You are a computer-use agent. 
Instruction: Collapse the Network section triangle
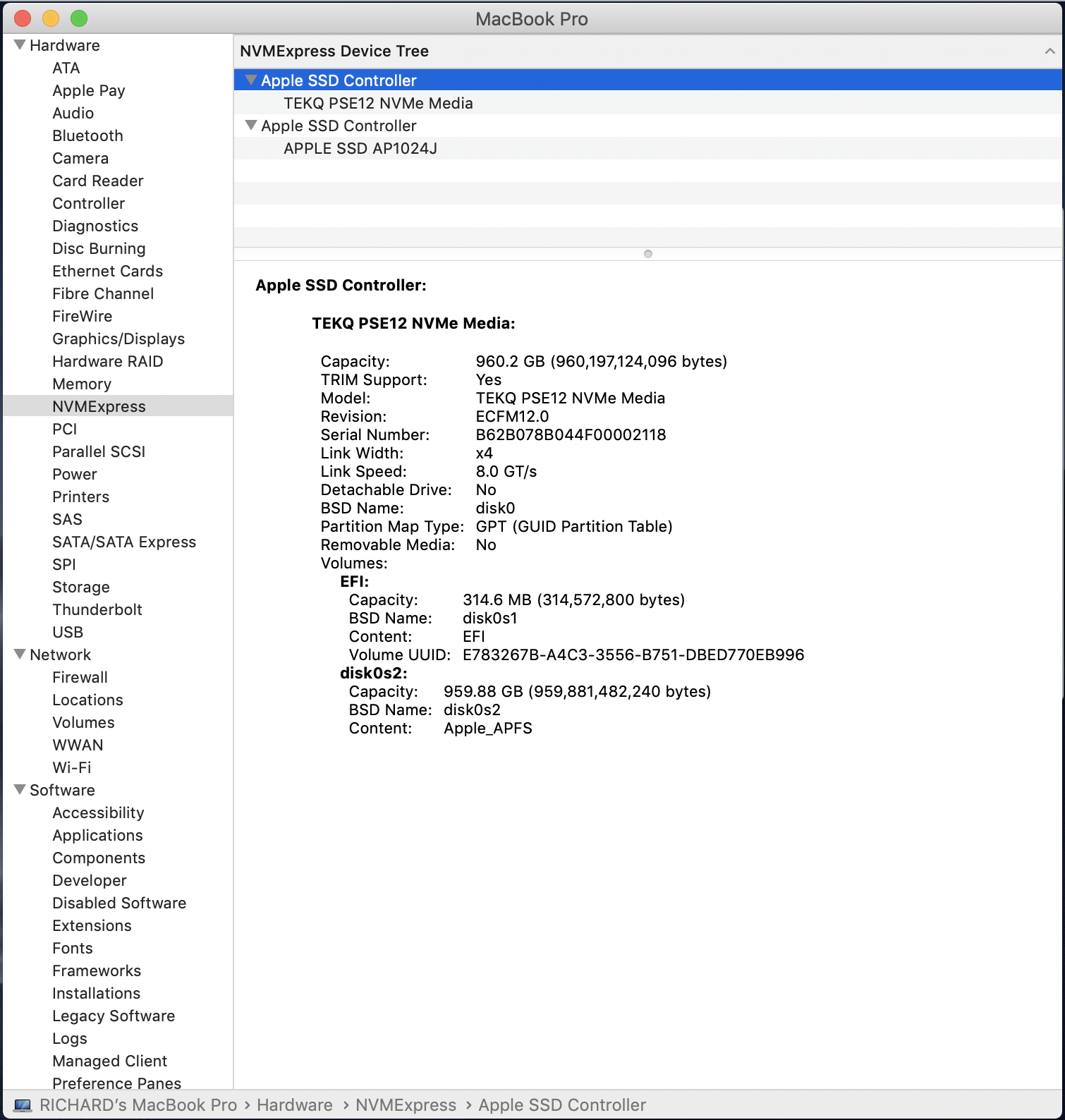coord(20,655)
